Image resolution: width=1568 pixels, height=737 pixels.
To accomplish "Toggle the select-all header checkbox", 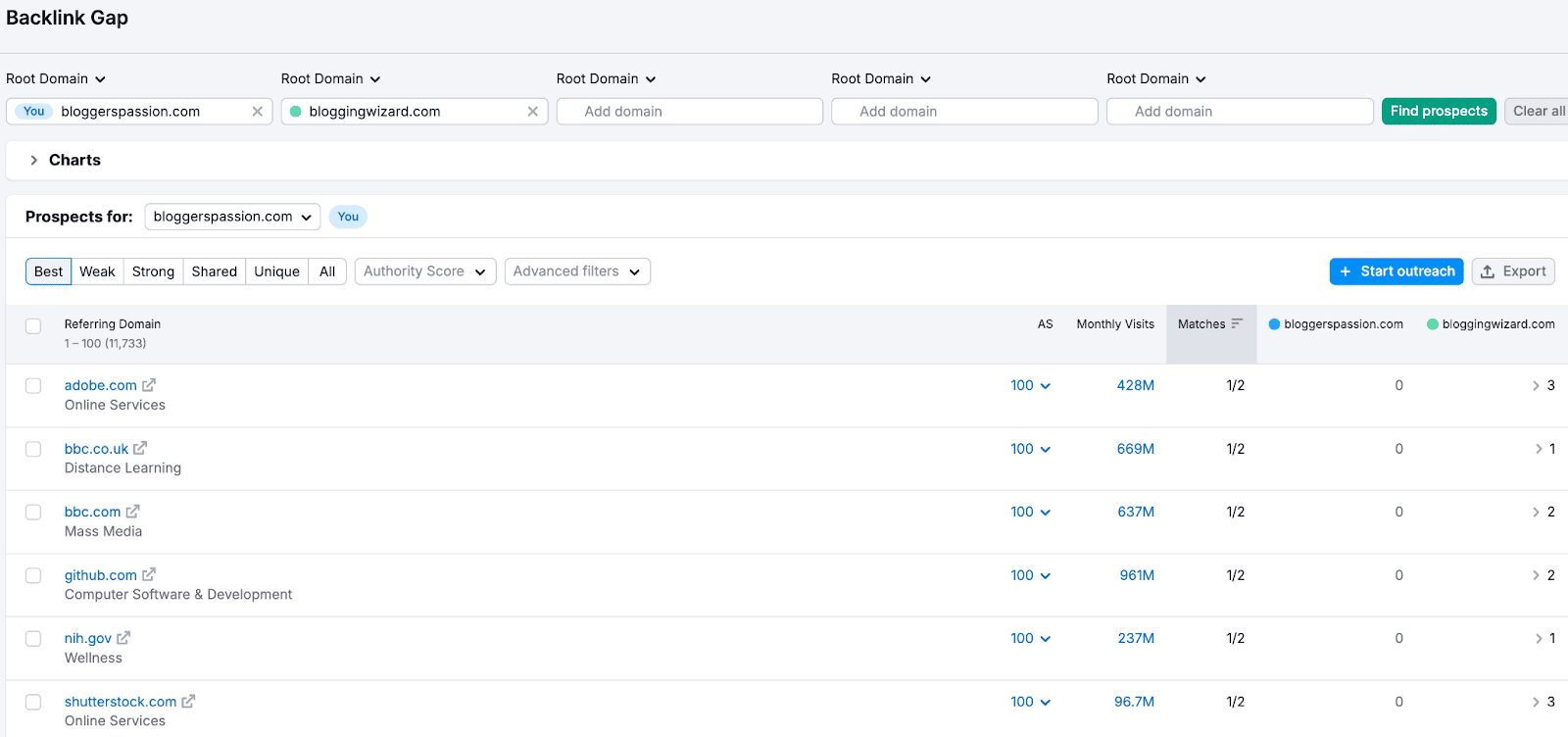I will tap(33, 326).
